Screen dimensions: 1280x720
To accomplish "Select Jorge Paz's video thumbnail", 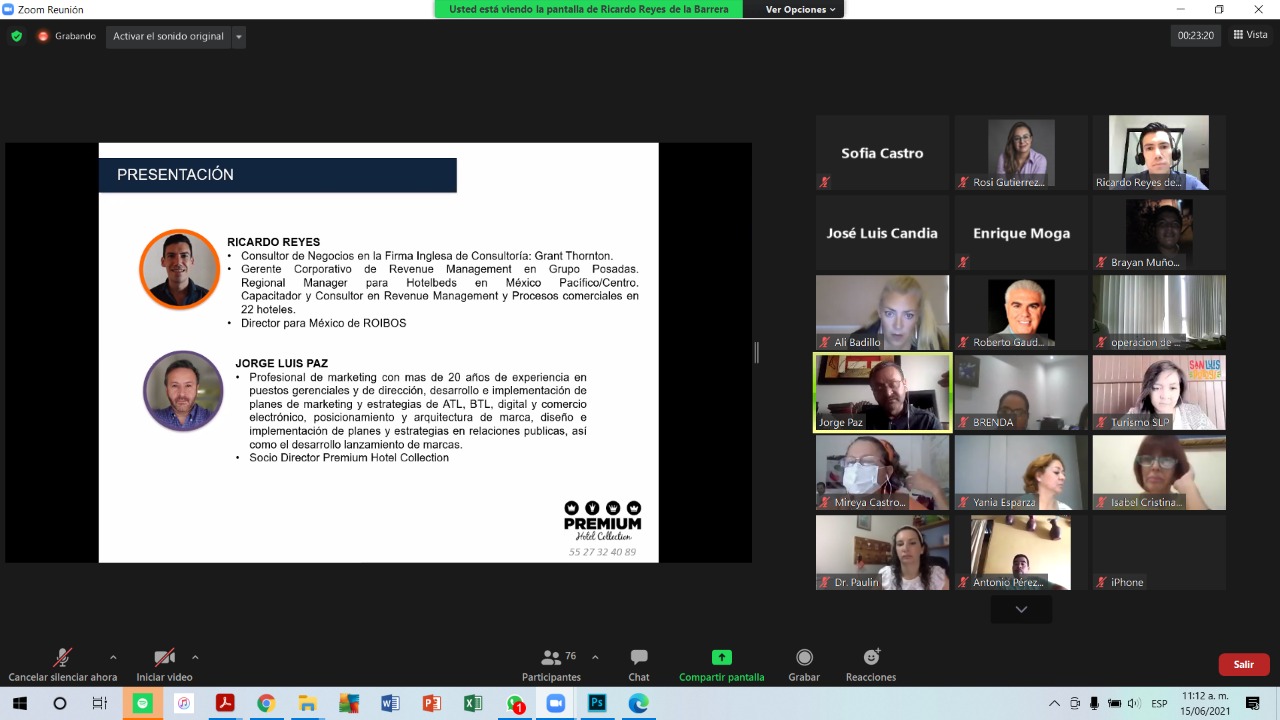I will tap(881, 393).
